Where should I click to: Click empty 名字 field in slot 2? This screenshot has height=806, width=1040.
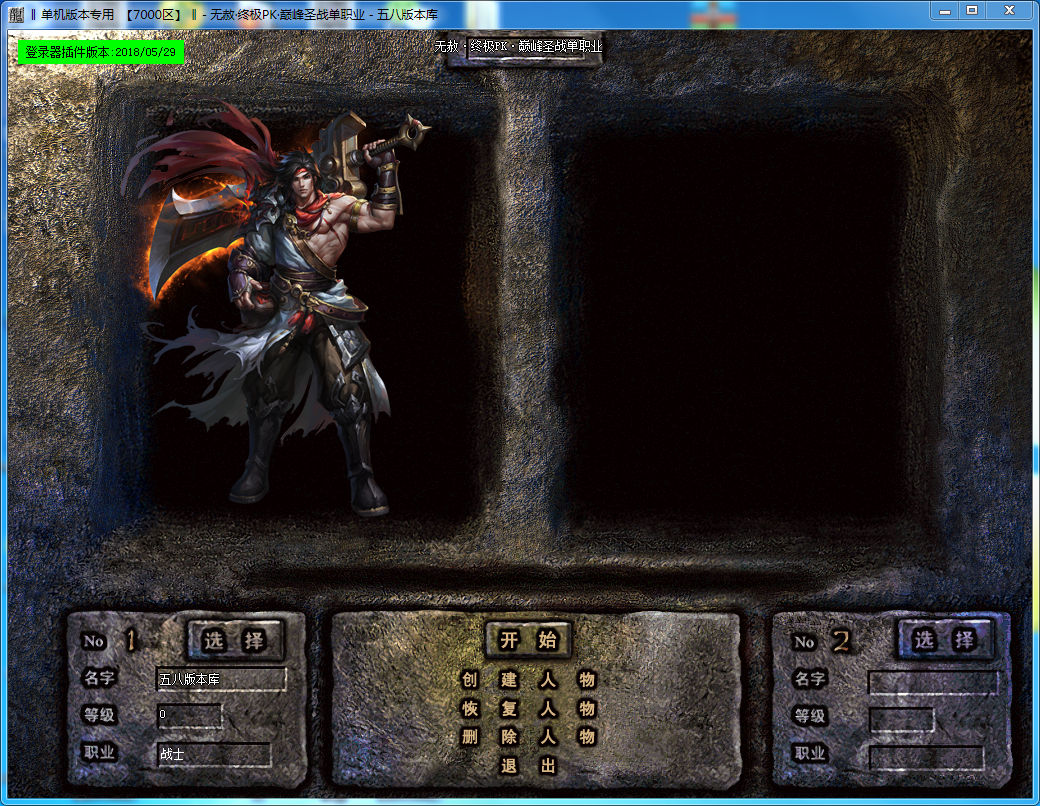(x=933, y=682)
